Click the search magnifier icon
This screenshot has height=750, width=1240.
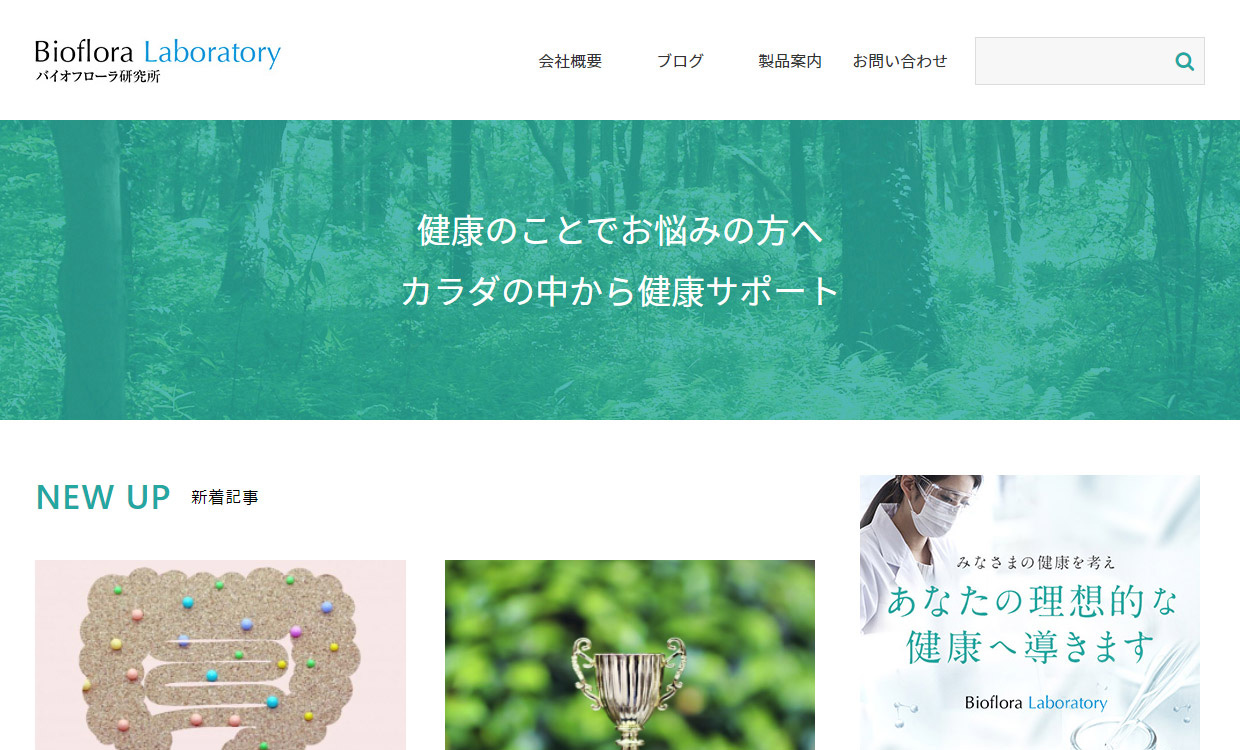(x=1184, y=61)
